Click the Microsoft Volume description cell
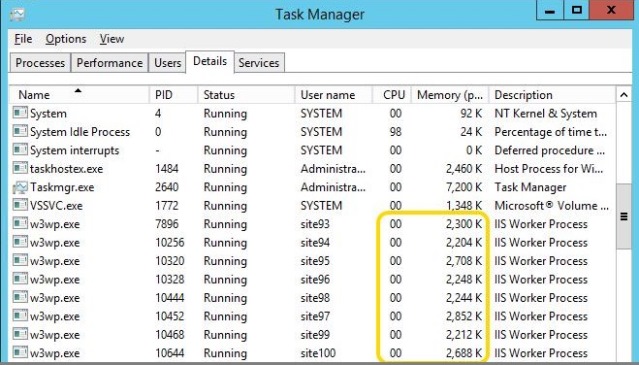Screen dimensions: 639x365 click(552, 206)
